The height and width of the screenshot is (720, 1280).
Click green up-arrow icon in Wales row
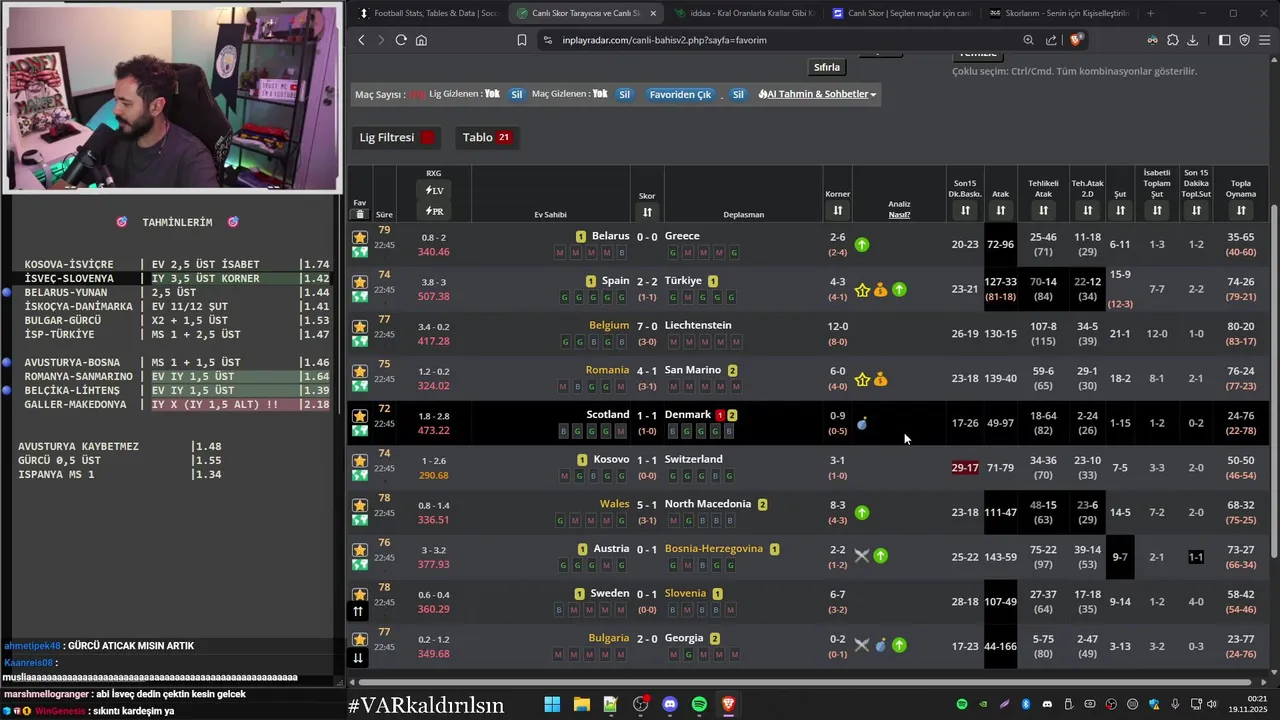tap(862, 512)
